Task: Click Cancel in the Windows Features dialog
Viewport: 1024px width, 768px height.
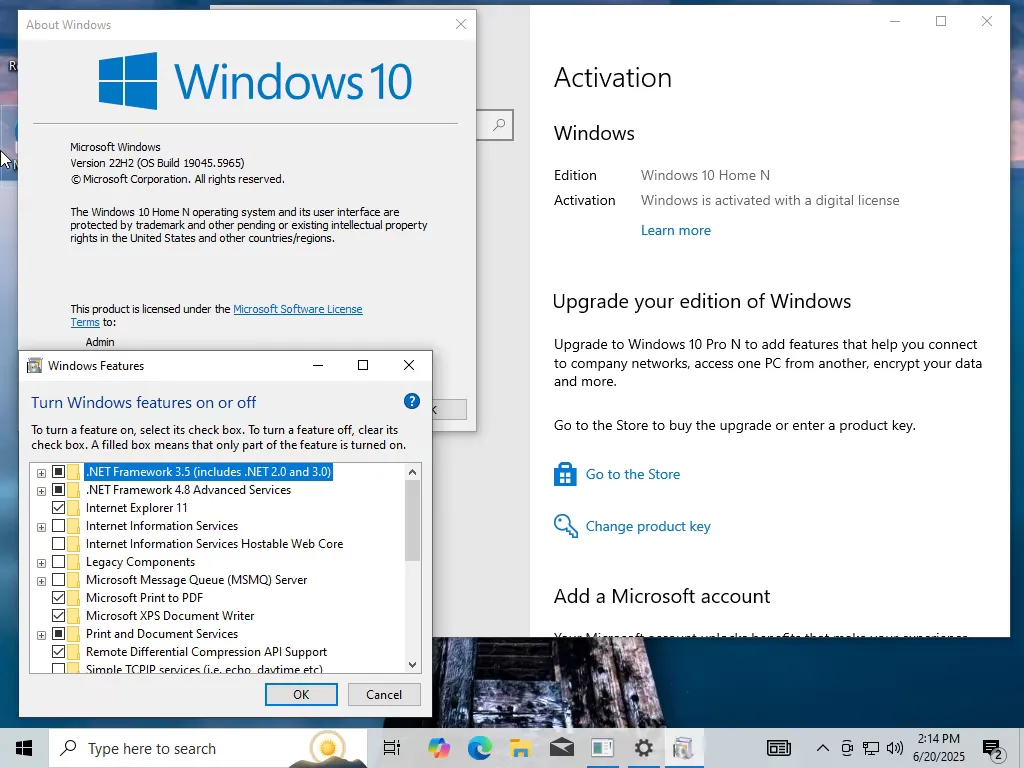Action: (384, 694)
